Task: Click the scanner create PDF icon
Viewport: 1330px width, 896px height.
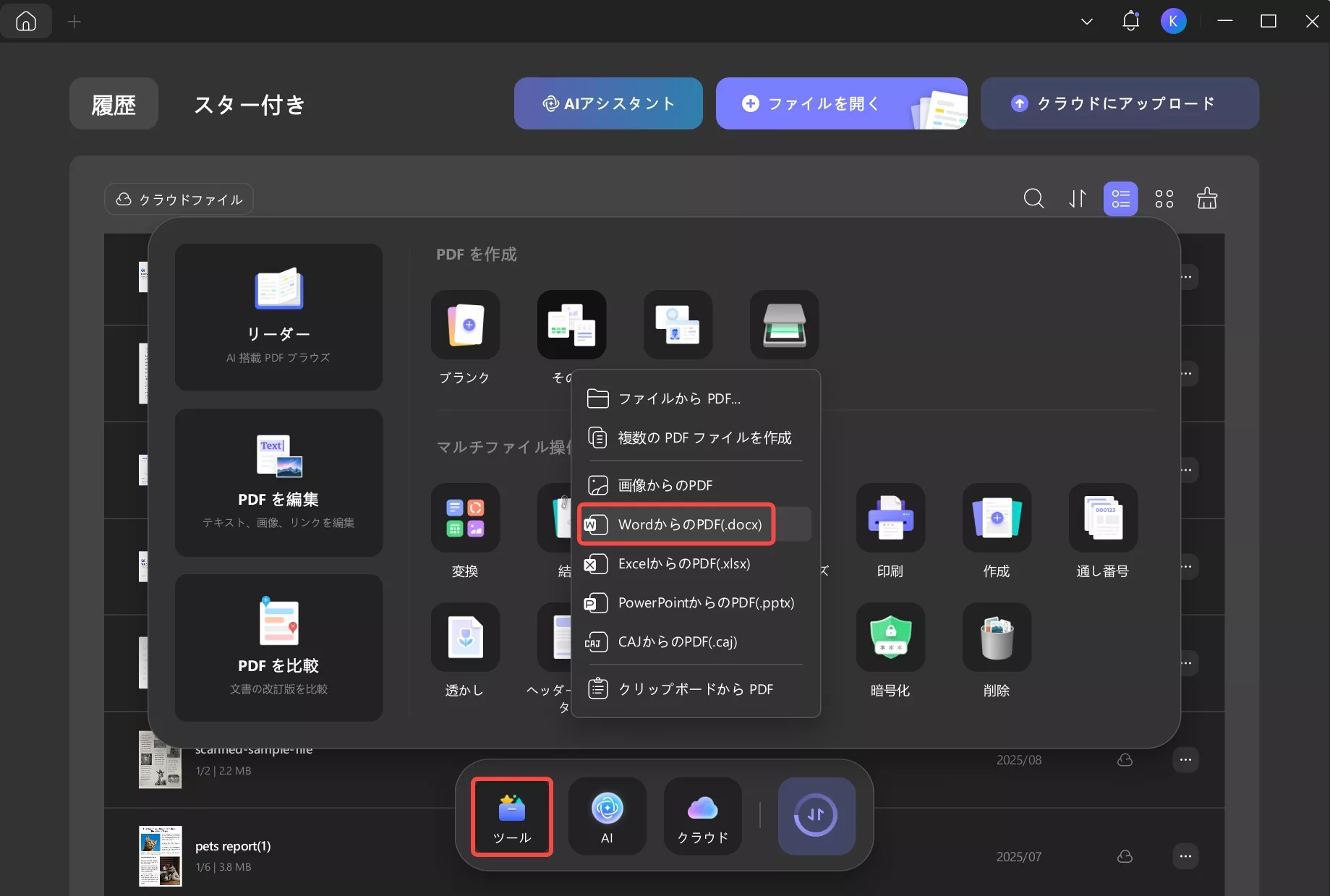Action: (x=784, y=325)
